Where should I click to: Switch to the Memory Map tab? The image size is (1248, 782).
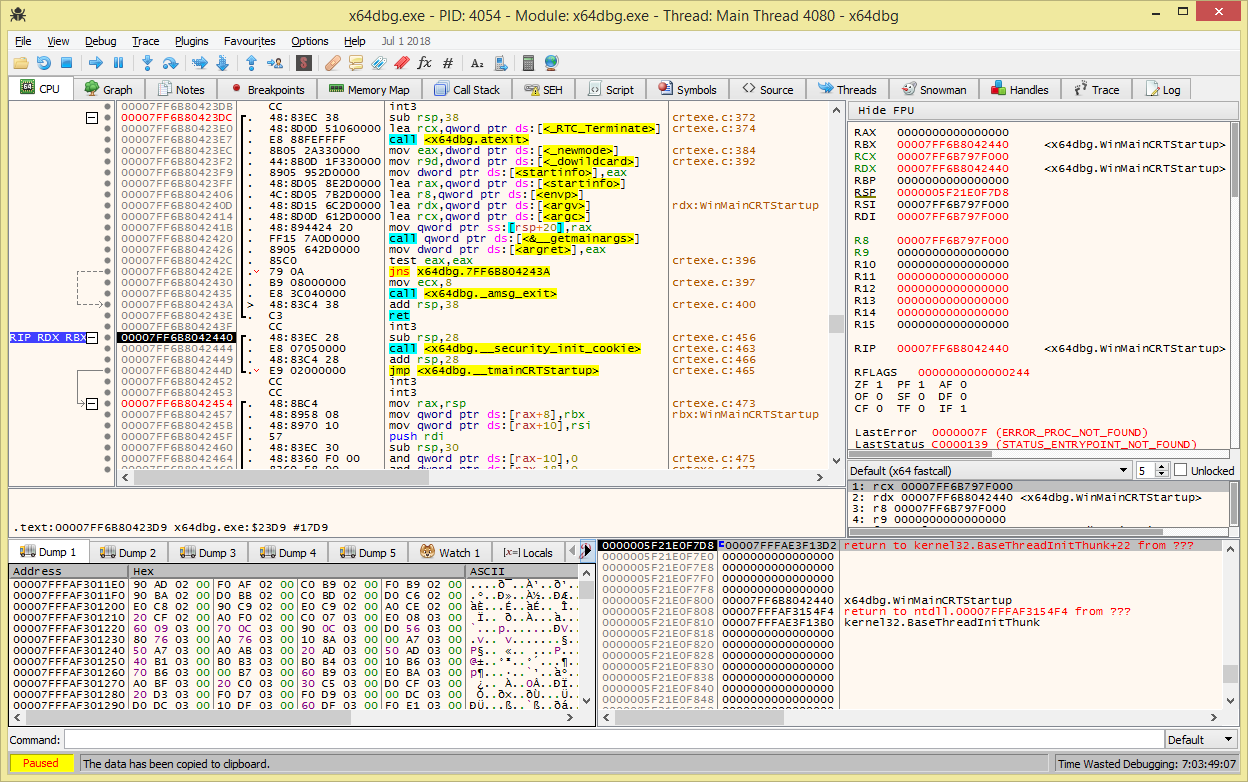378,89
